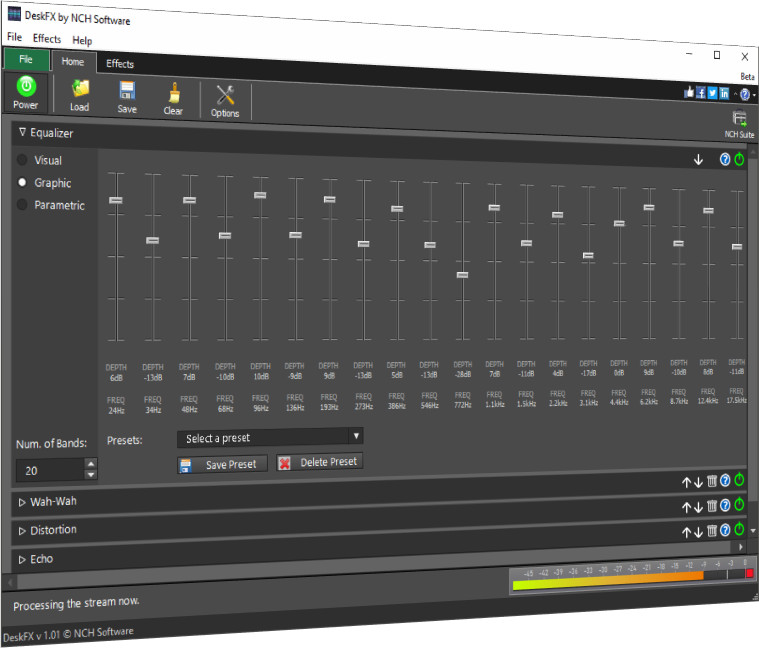Switch to the Effects ribbon tab
759x648 pixels.
pos(120,63)
